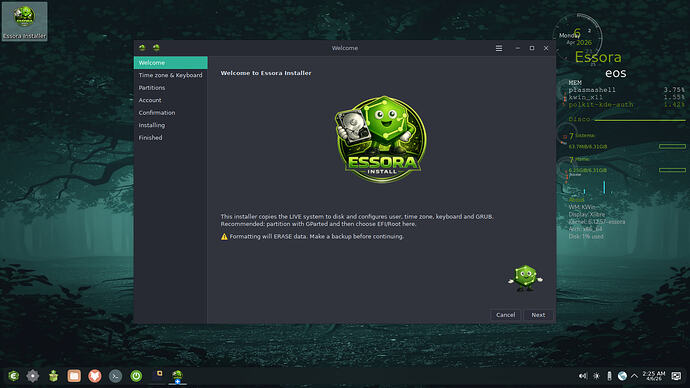The height and width of the screenshot is (388, 690).
Task: Click the Essora Install logo image
Action: coord(381,139)
